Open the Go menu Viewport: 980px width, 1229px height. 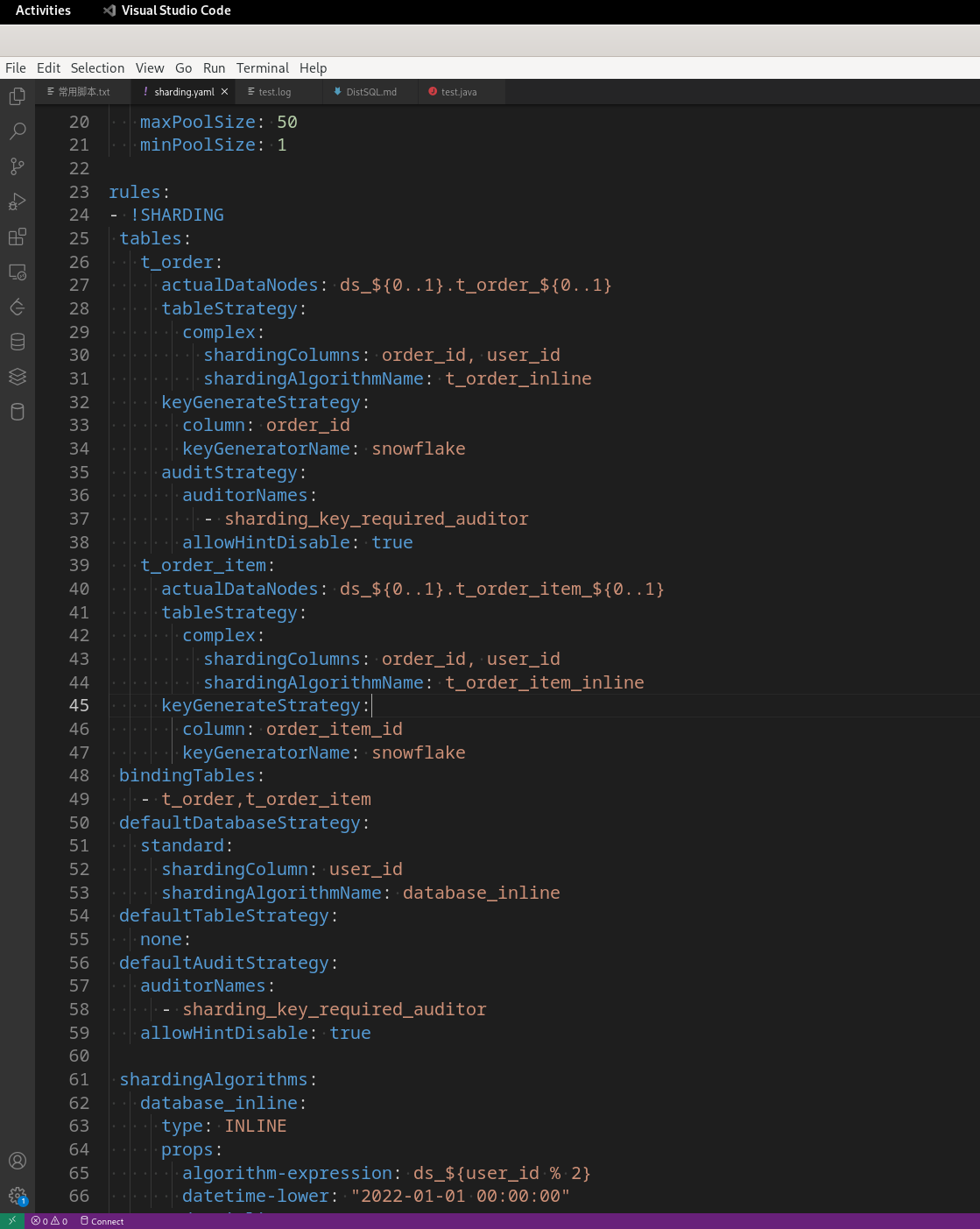(183, 68)
